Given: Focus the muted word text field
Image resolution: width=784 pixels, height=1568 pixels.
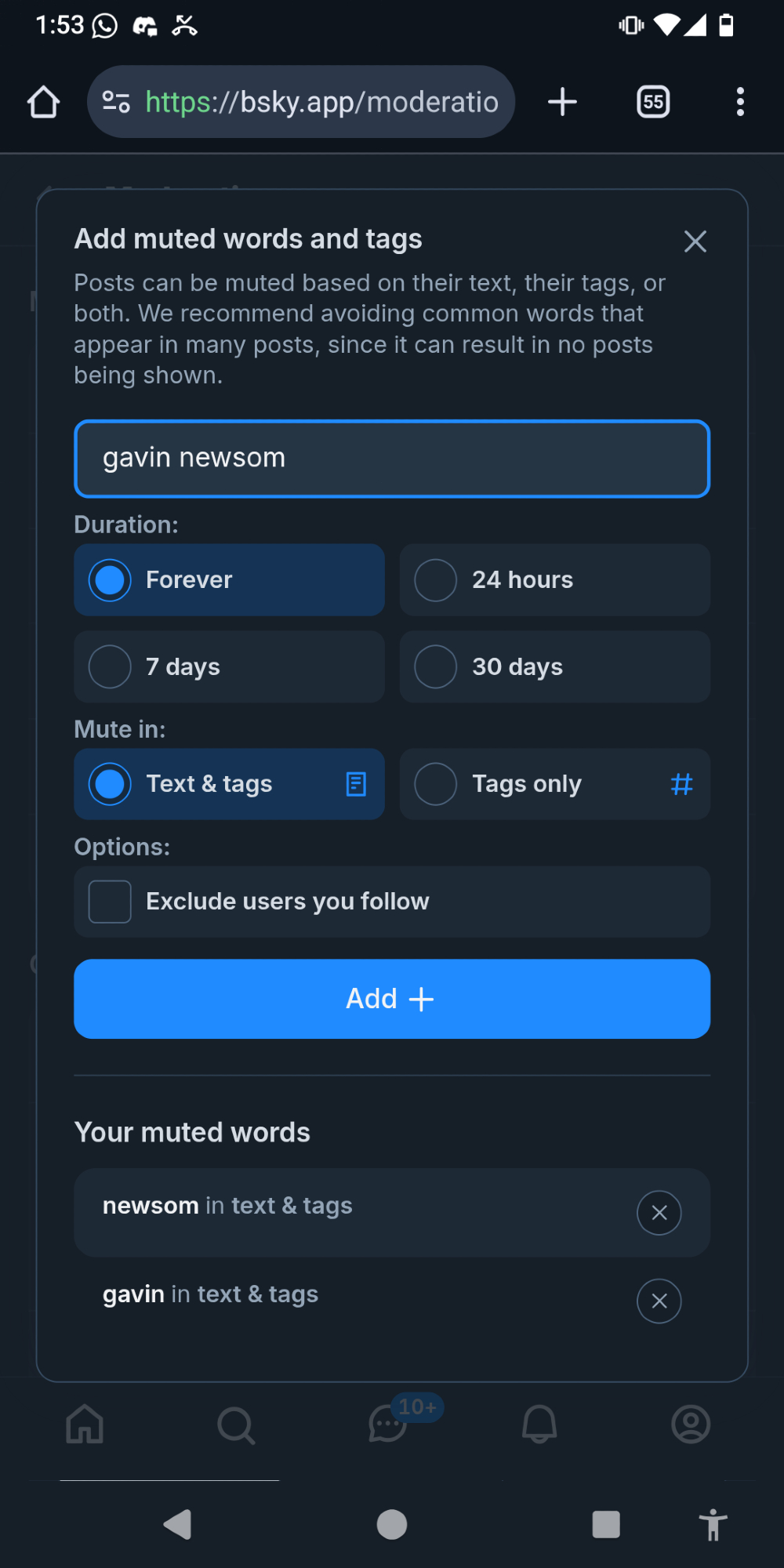Looking at the screenshot, I should point(392,459).
